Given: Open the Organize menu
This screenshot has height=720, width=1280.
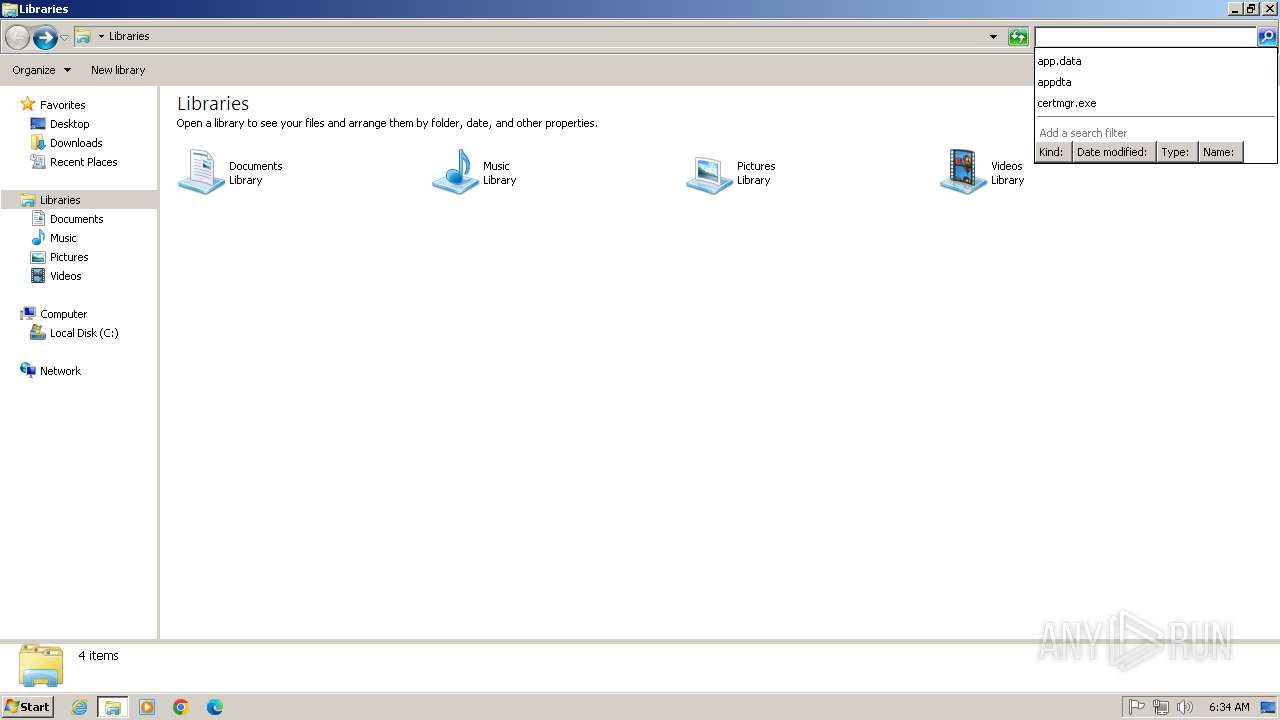Looking at the screenshot, I should (x=41, y=70).
